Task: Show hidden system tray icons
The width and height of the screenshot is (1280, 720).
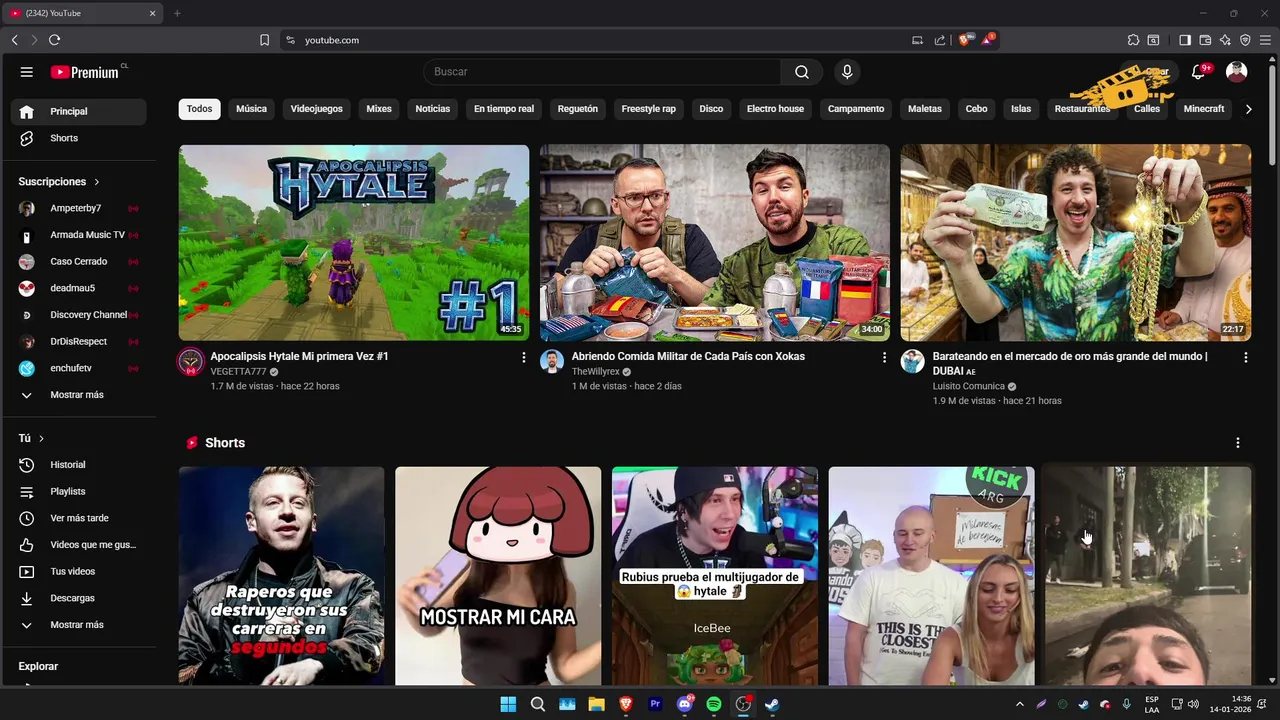Action: coord(1019,704)
